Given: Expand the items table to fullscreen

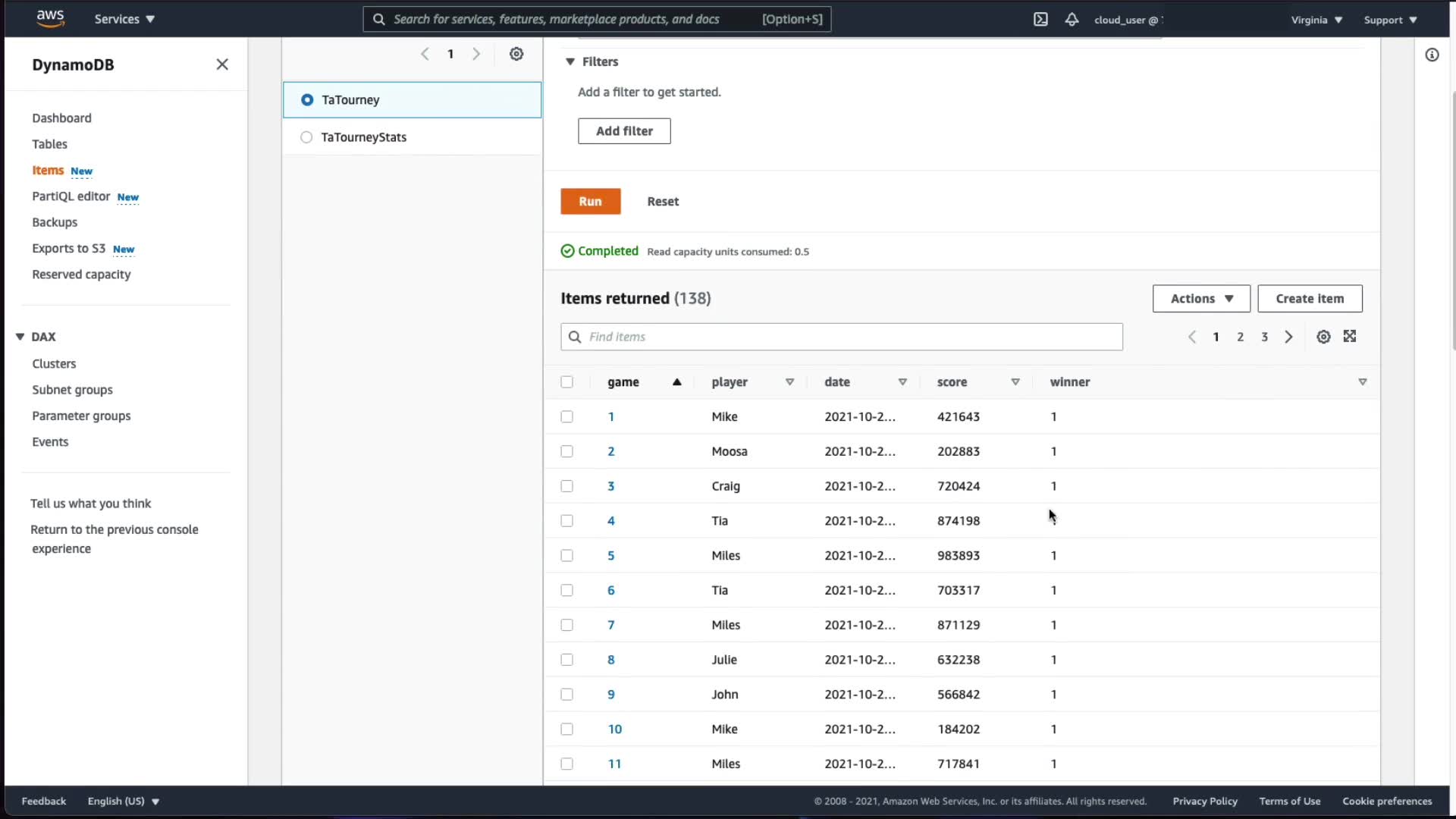Looking at the screenshot, I should tap(1350, 336).
